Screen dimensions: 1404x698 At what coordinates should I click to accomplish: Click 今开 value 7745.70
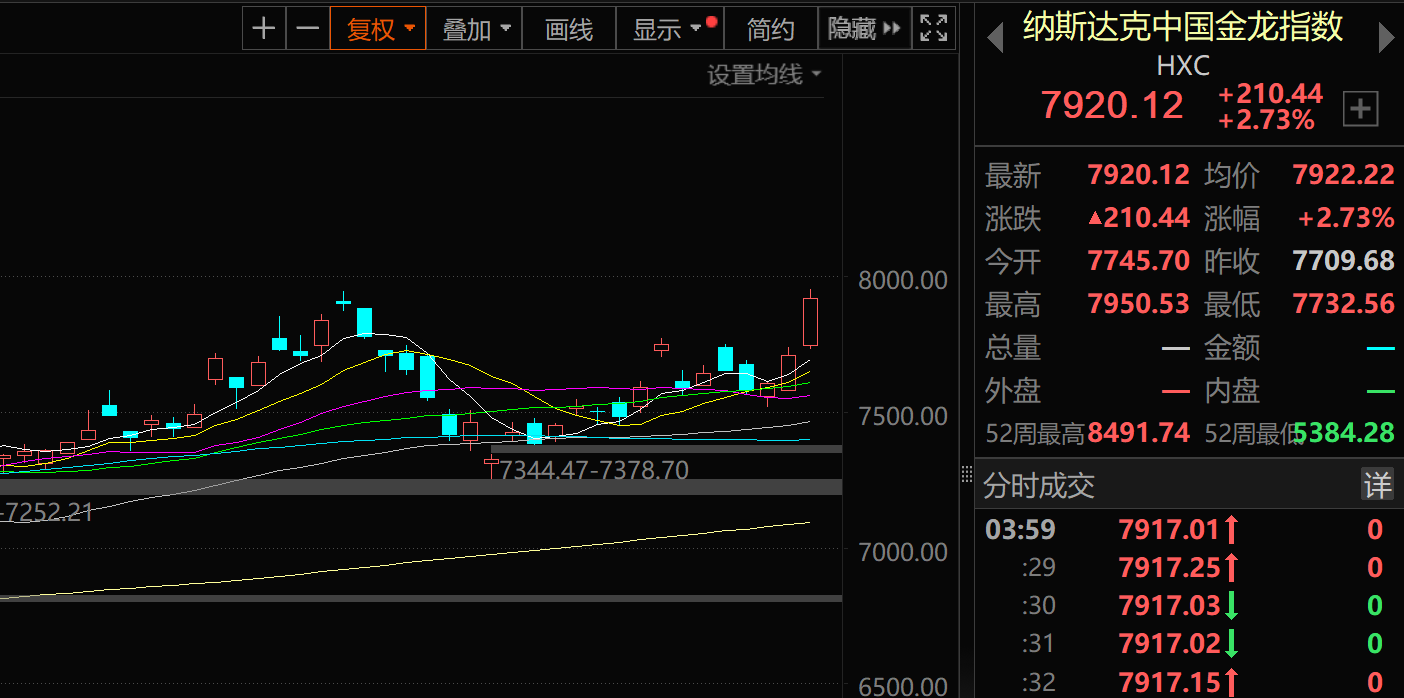click(x=1139, y=261)
